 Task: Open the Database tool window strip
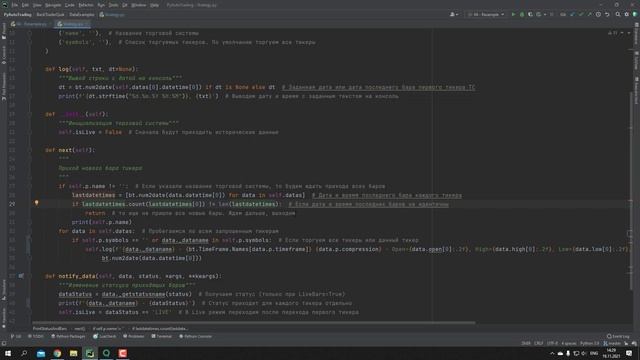coord(636,34)
